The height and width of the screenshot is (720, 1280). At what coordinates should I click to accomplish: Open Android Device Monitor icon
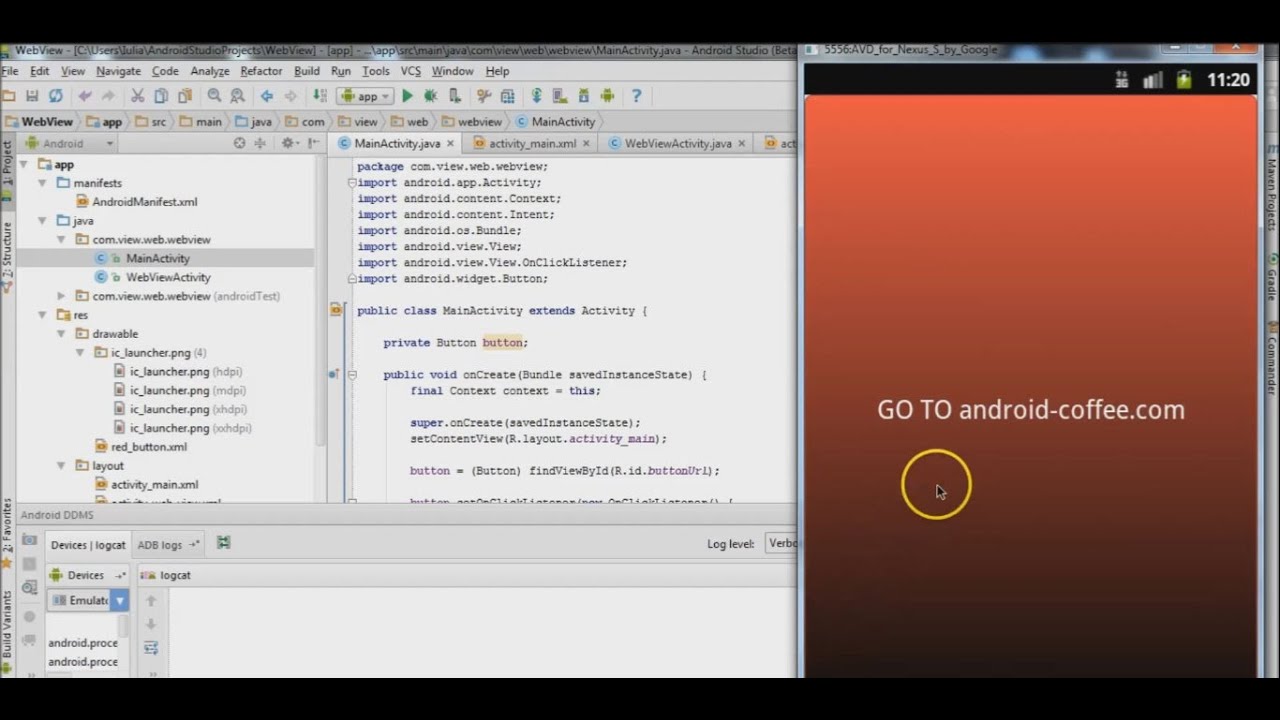coord(607,96)
